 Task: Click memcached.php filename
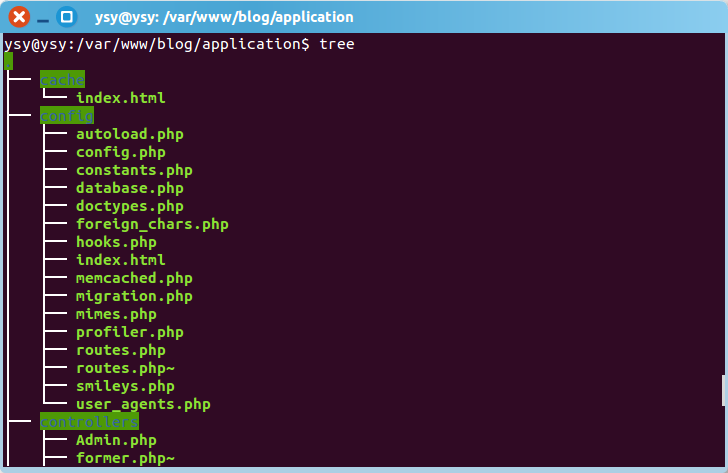pos(134,278)
